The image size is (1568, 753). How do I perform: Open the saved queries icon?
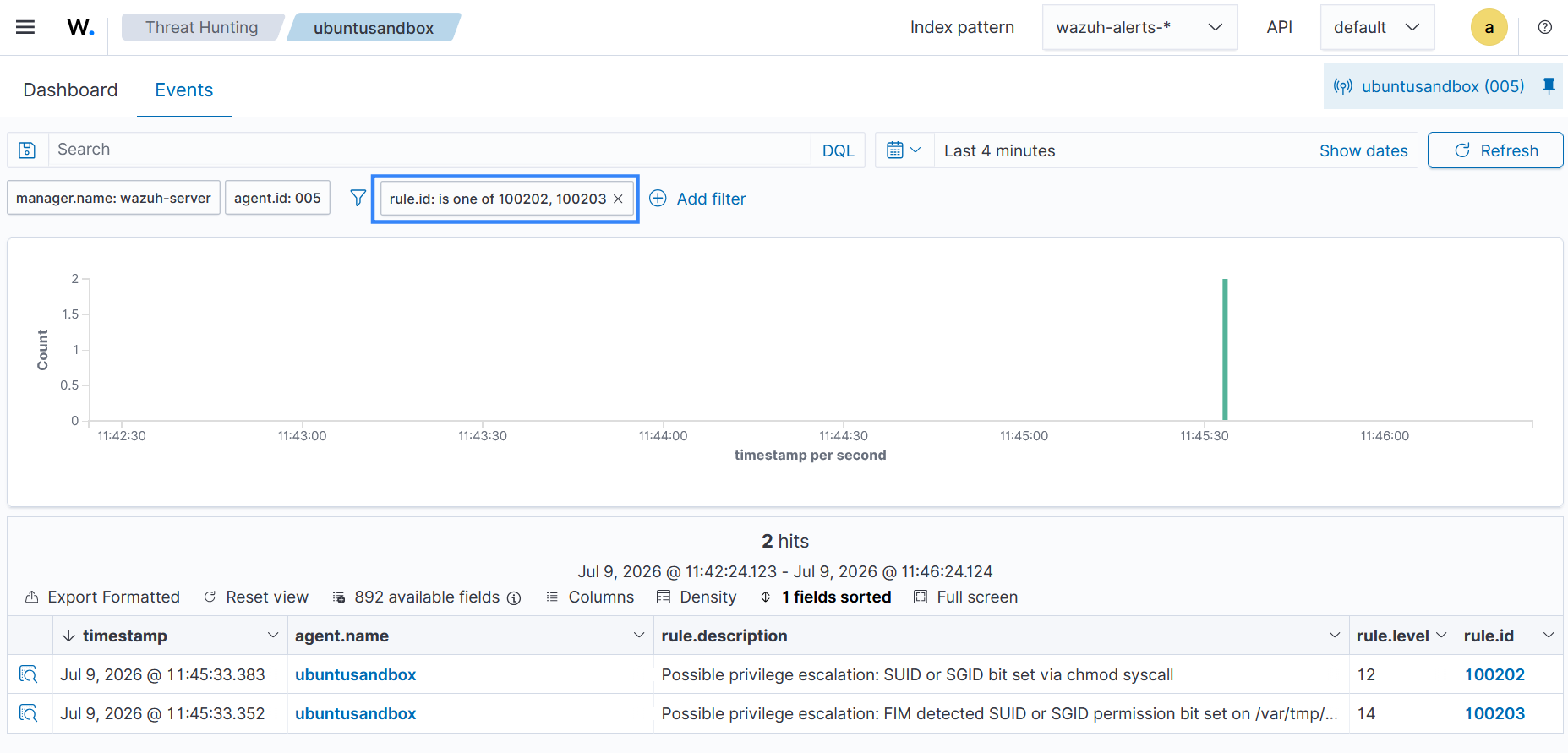pos(28,150)
